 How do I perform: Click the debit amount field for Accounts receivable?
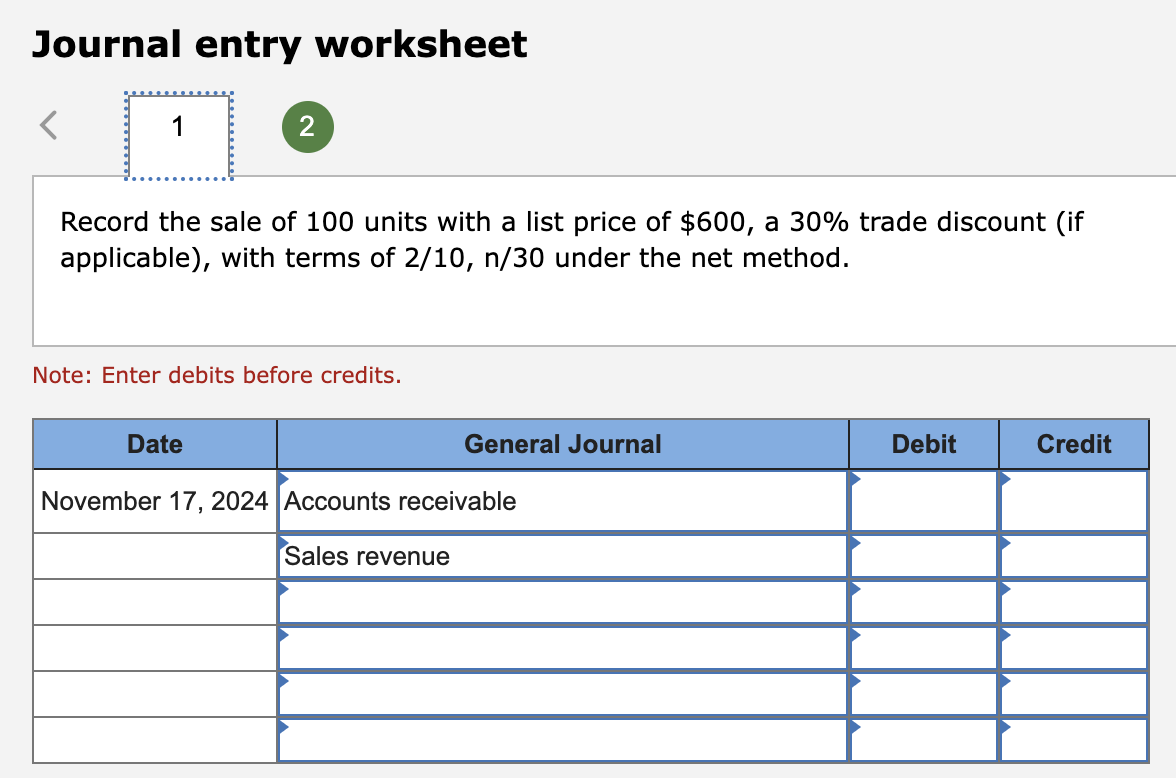(923, 502)
